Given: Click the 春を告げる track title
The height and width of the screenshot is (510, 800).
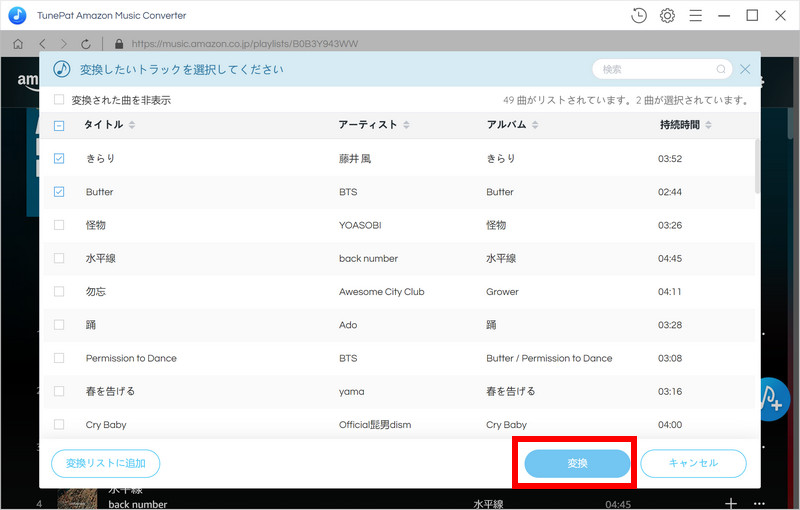Looking at the screenshot, I should pyautogui.click(x=110, y=391).
